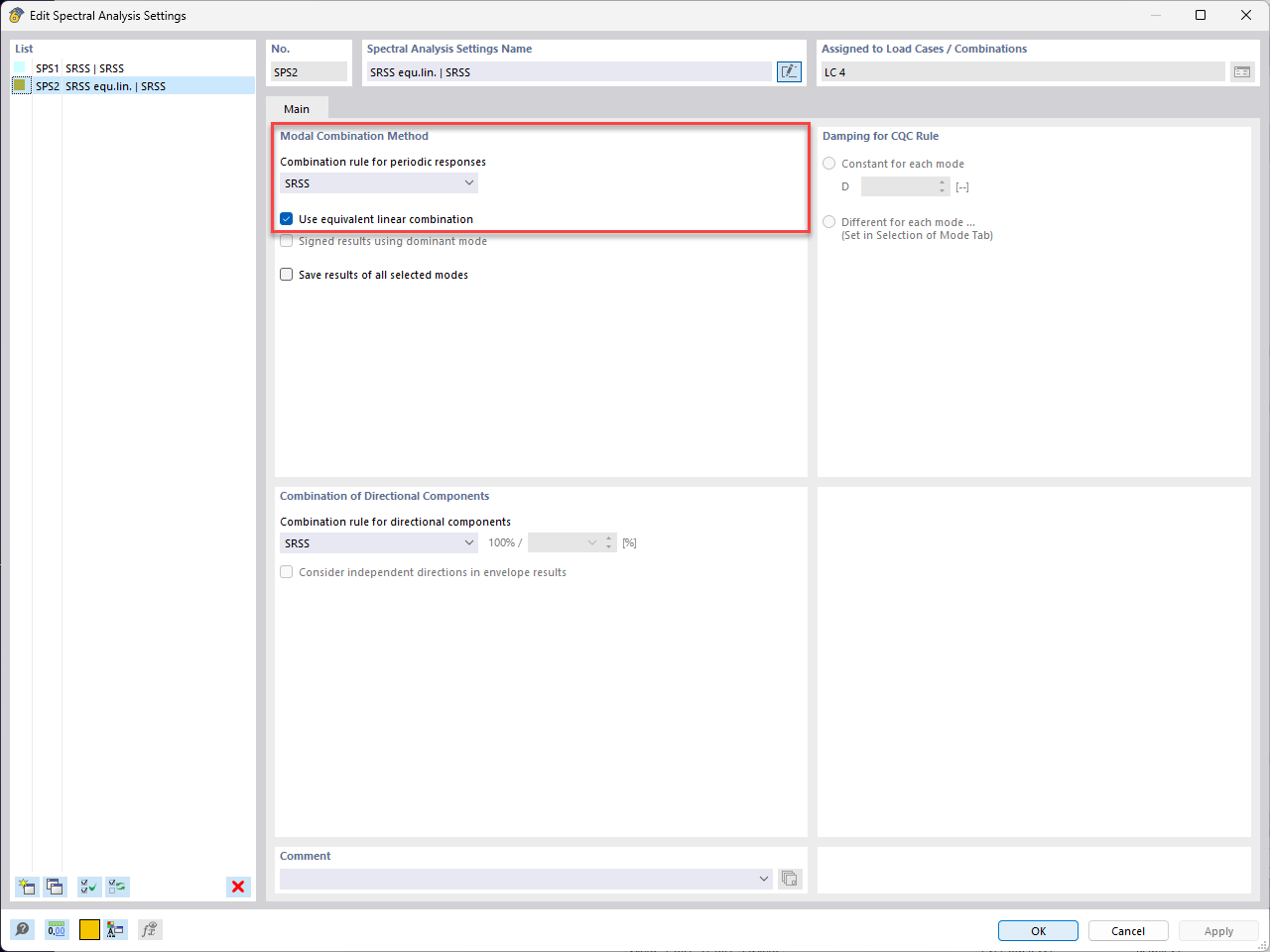Select Constant for each mode radio button
The image size is (1270, 952).
pos(829,164)
